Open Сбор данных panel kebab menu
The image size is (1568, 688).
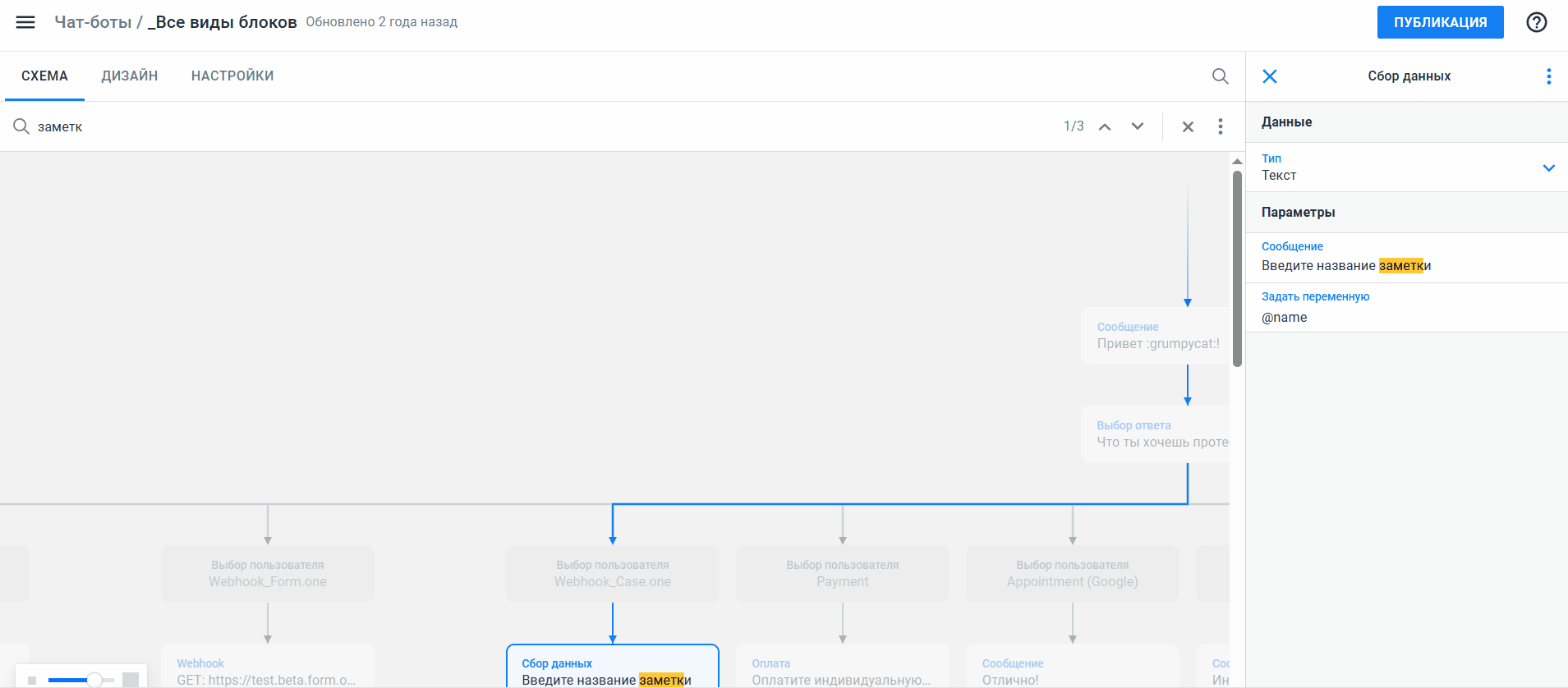coord(1548,76)
